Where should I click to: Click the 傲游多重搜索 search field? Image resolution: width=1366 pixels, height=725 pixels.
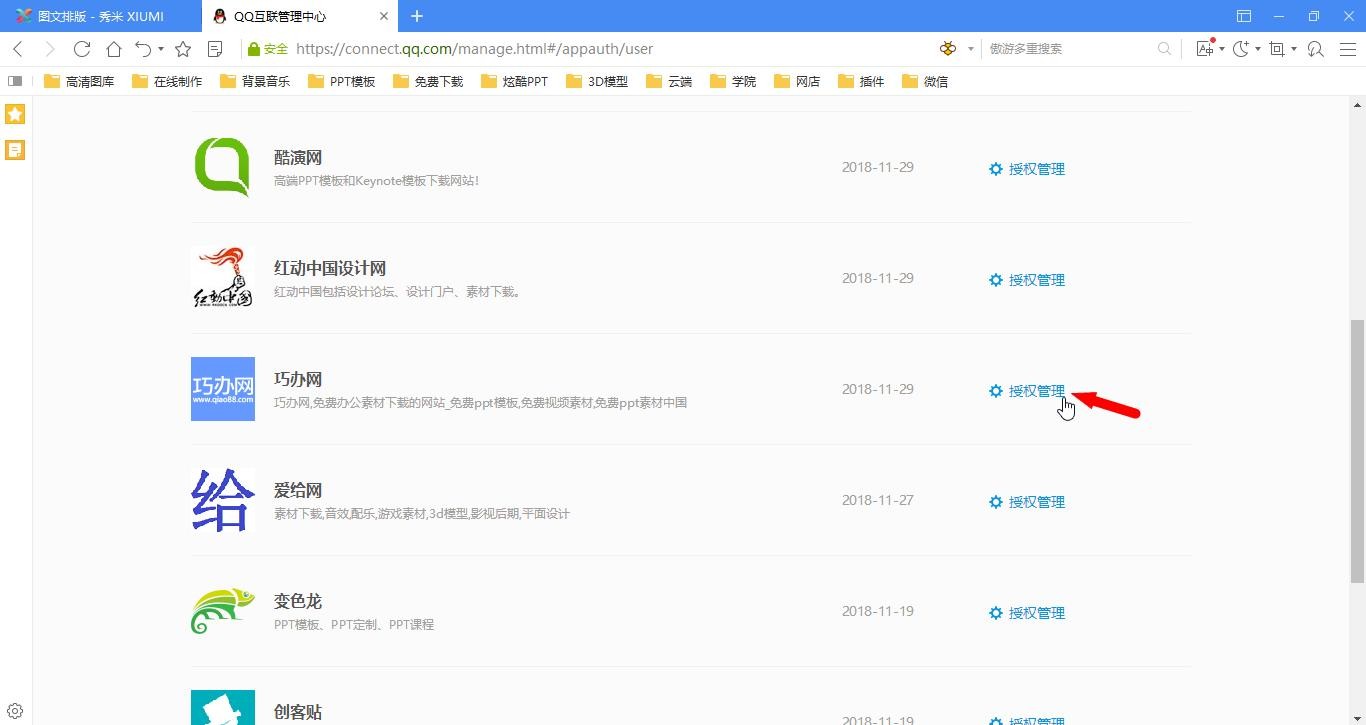[1068, 49]
